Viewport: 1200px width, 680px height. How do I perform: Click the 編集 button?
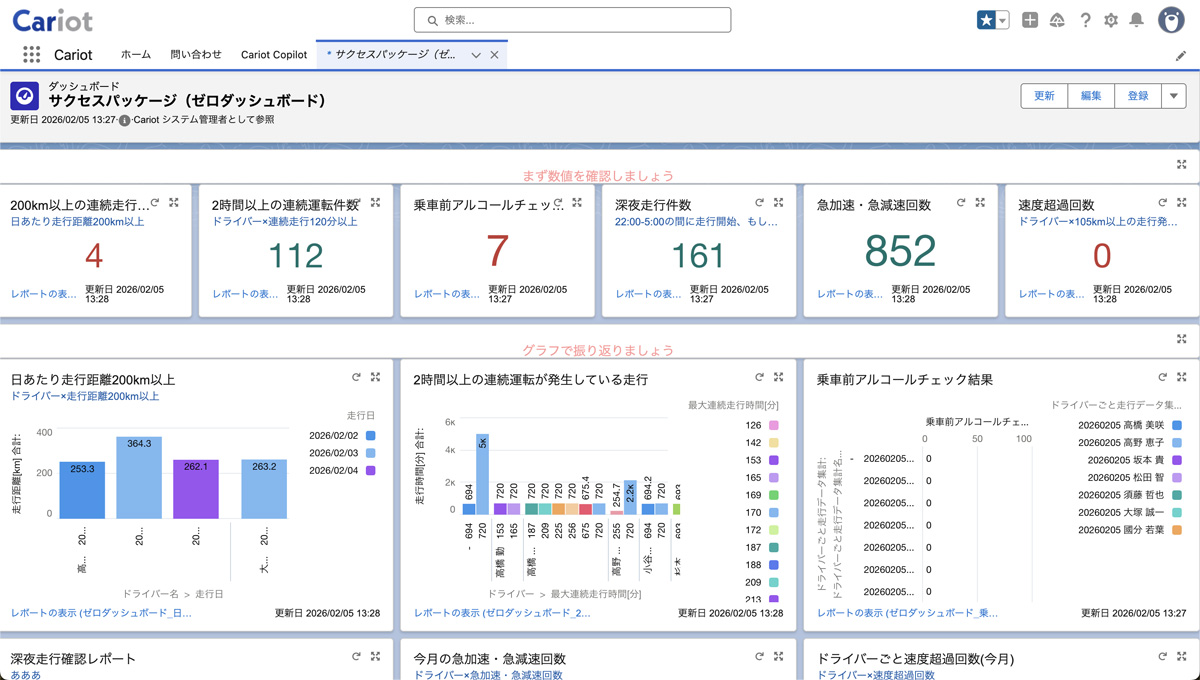tap(1091, 96)
